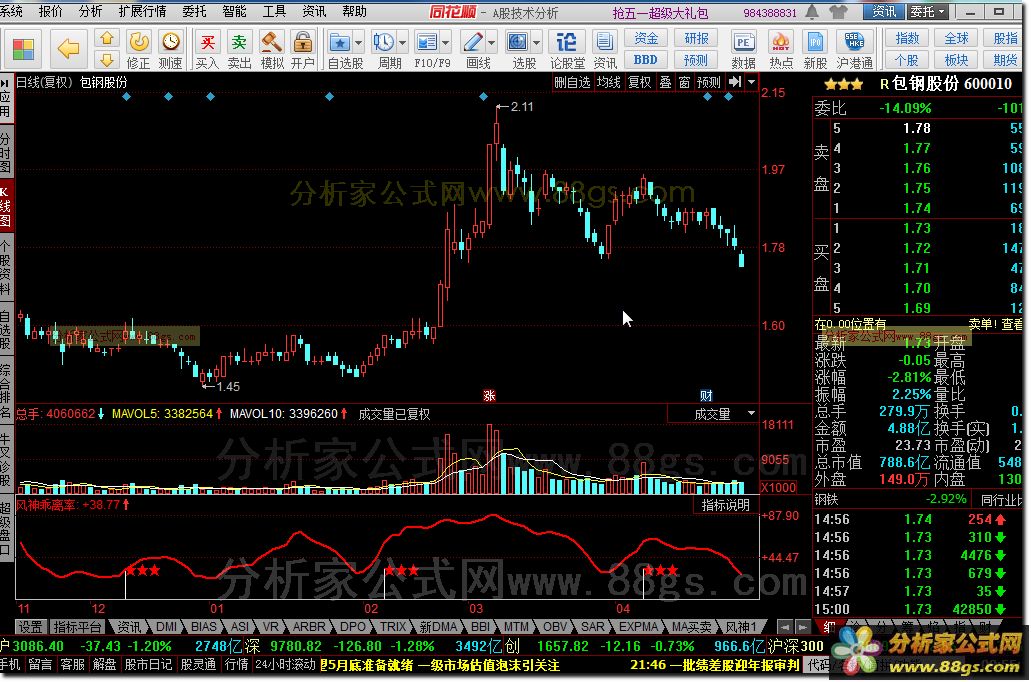Click the notification bell icon in title bar
1031x682 pixels.
coord(813,12)
